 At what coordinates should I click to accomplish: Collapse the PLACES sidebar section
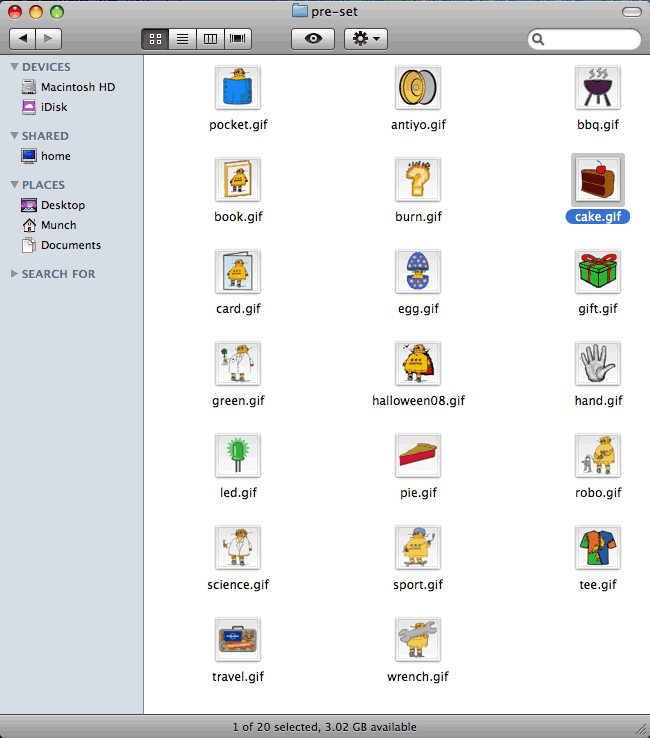pos(15,184)
